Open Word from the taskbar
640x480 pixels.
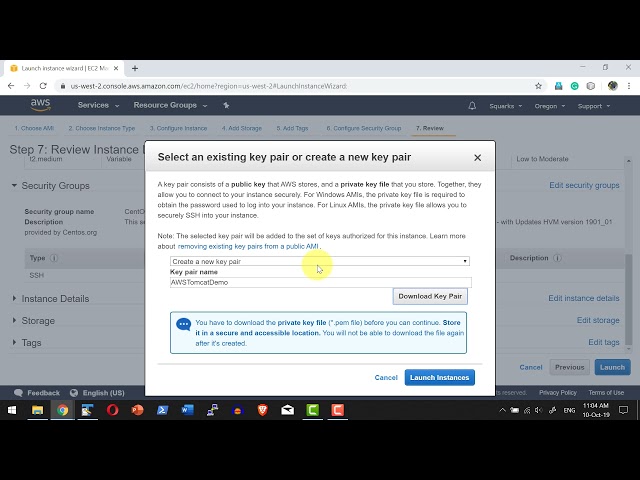click(x=187, y=410)
